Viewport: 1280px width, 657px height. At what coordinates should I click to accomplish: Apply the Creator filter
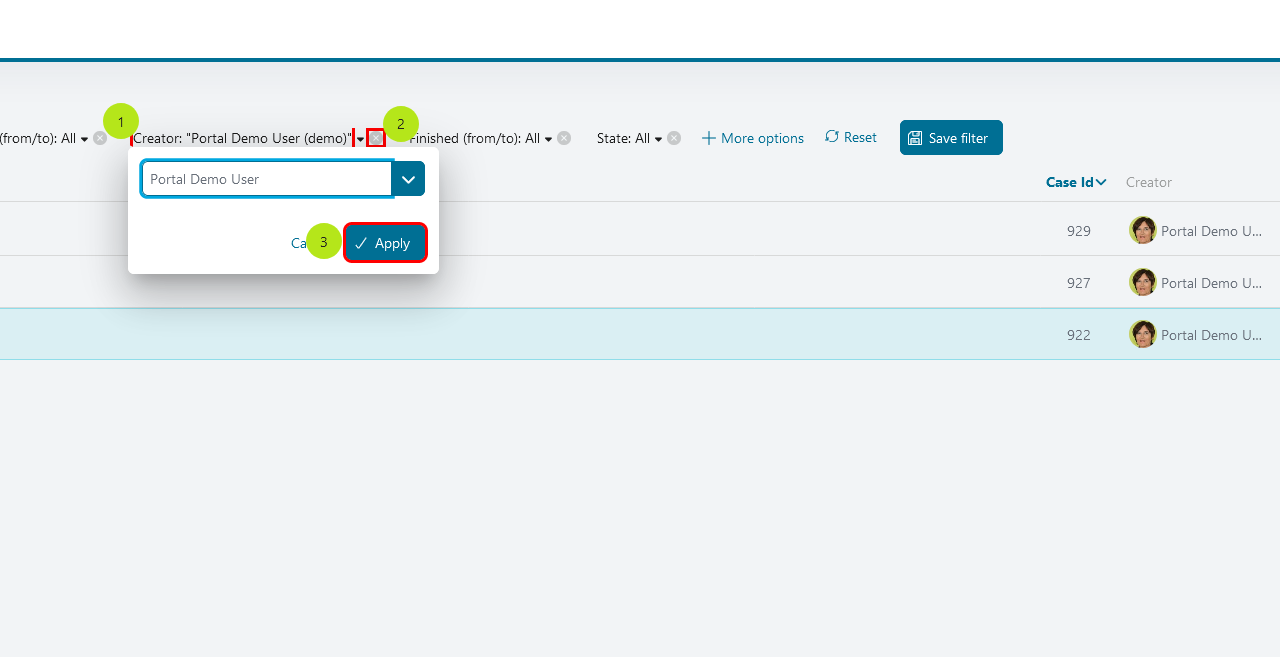pos(385,243)
